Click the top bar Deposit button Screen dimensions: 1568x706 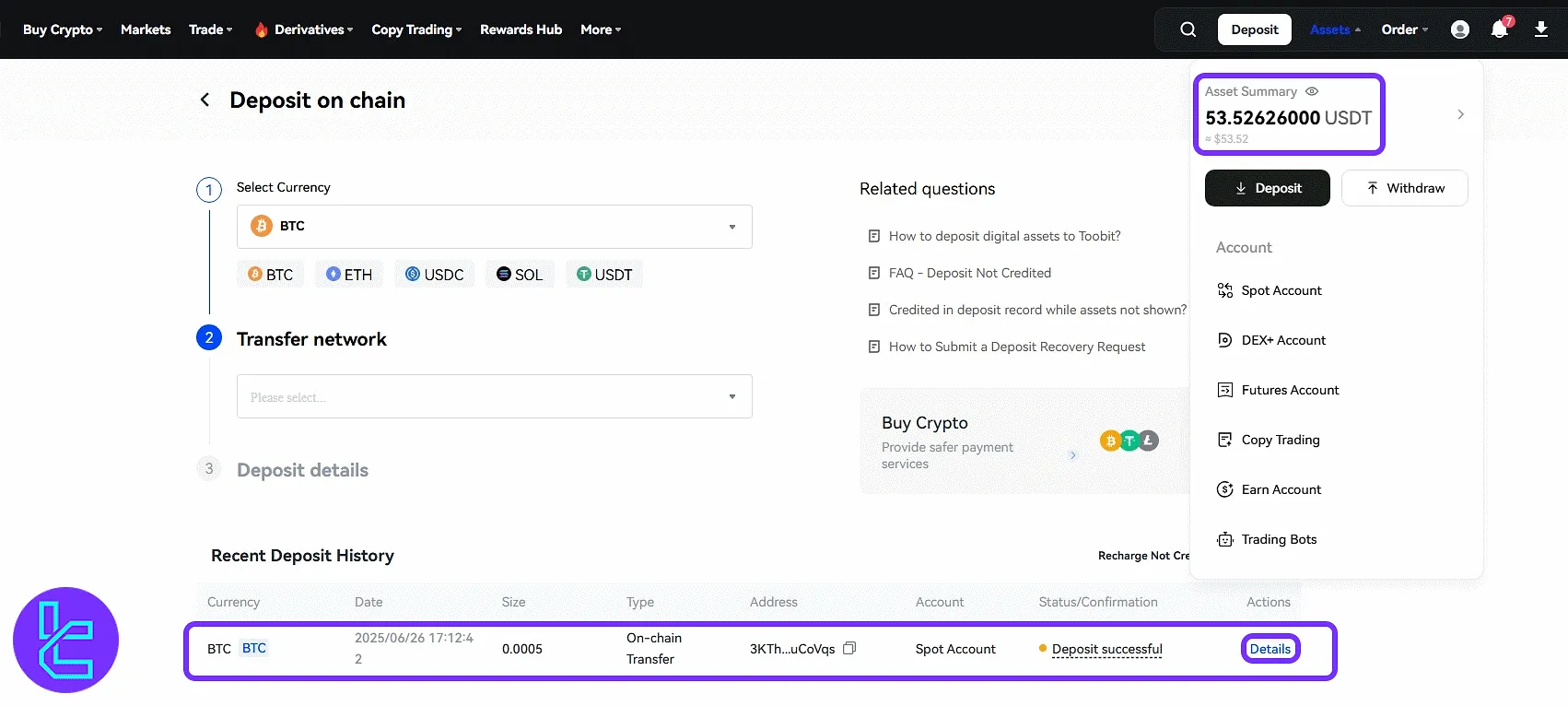1255,29
